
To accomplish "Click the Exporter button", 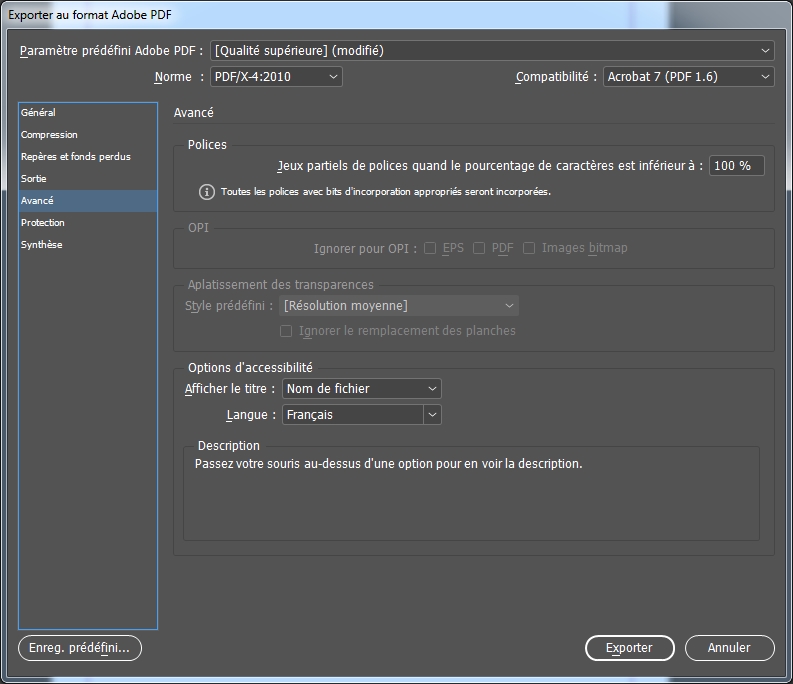I will [x=630, y=648].
